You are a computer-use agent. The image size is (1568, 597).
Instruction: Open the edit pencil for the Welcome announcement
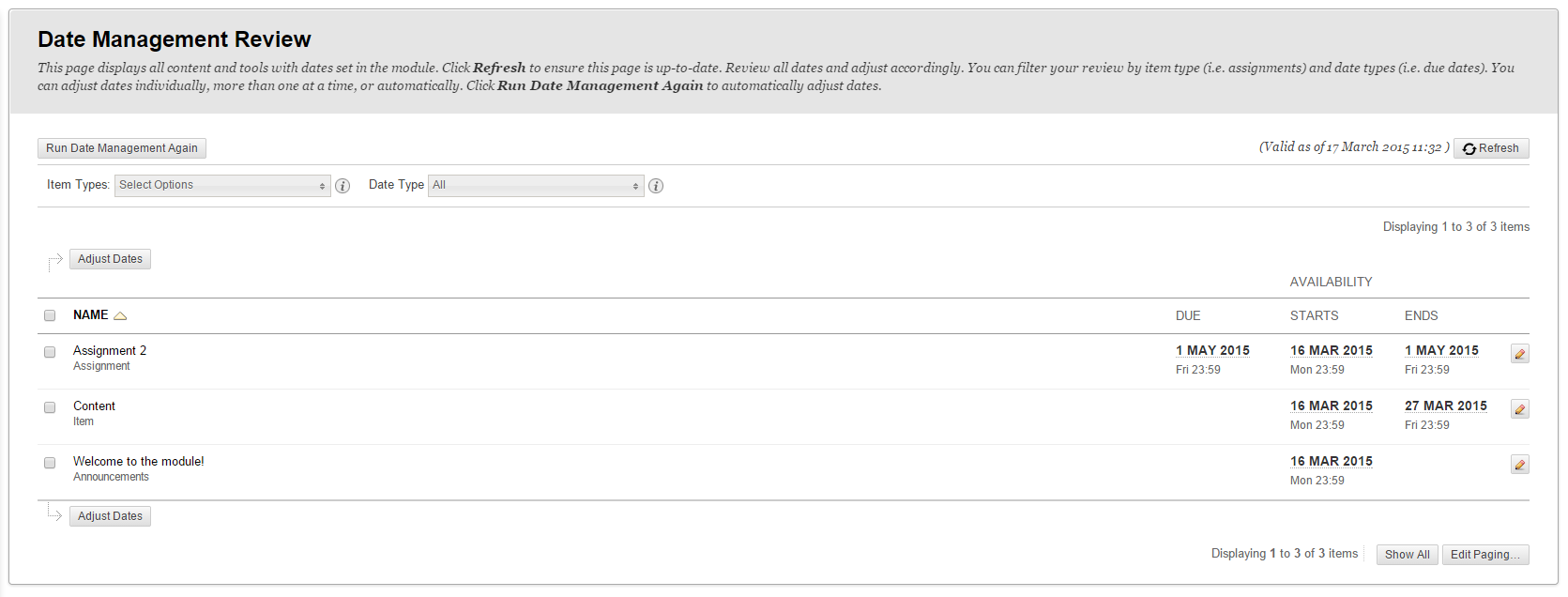click(1520, 464)
